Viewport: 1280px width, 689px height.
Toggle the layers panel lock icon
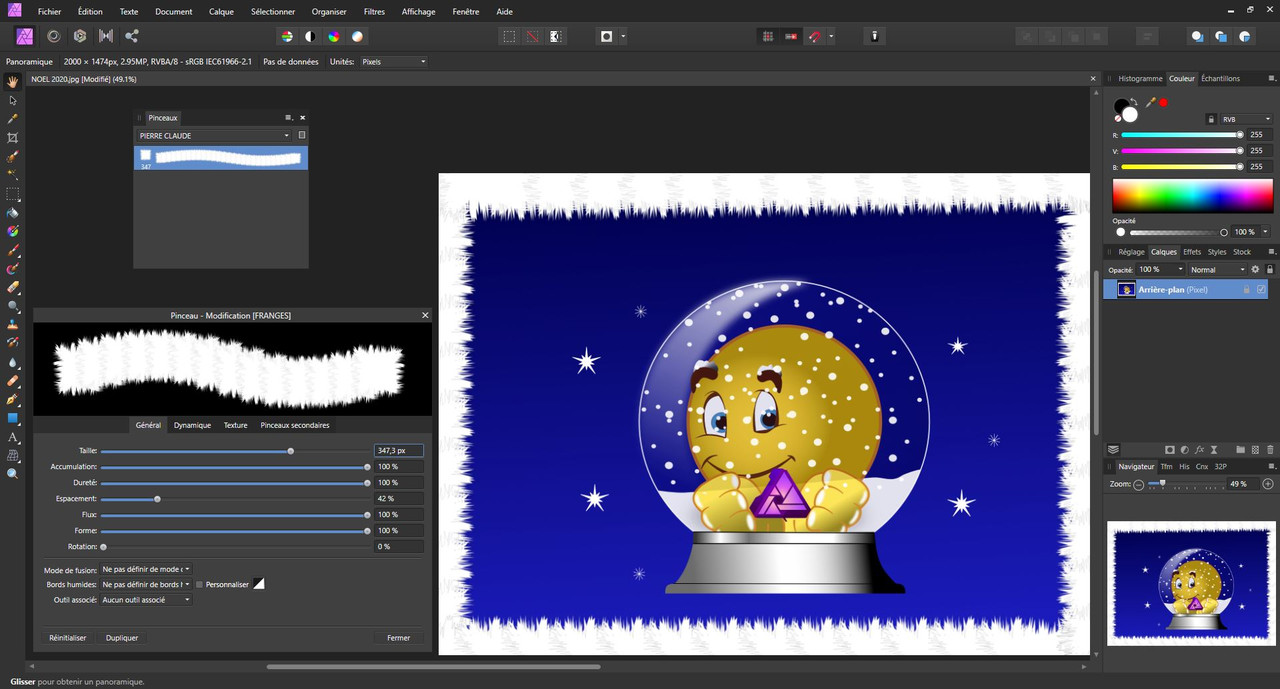pos(1270,270)
